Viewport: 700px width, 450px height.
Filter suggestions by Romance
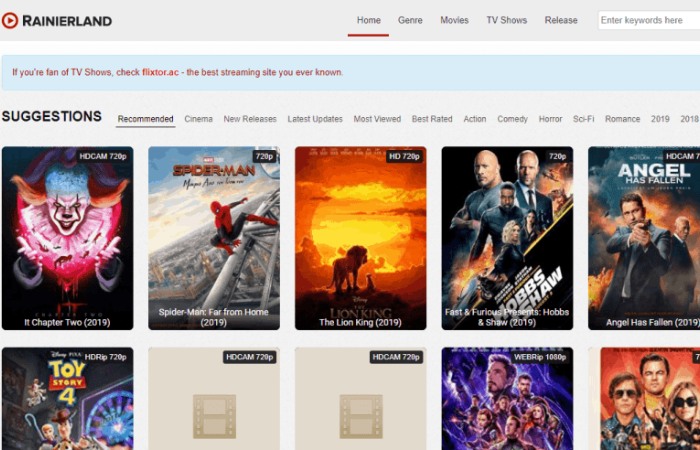click(x=622, y=119)
